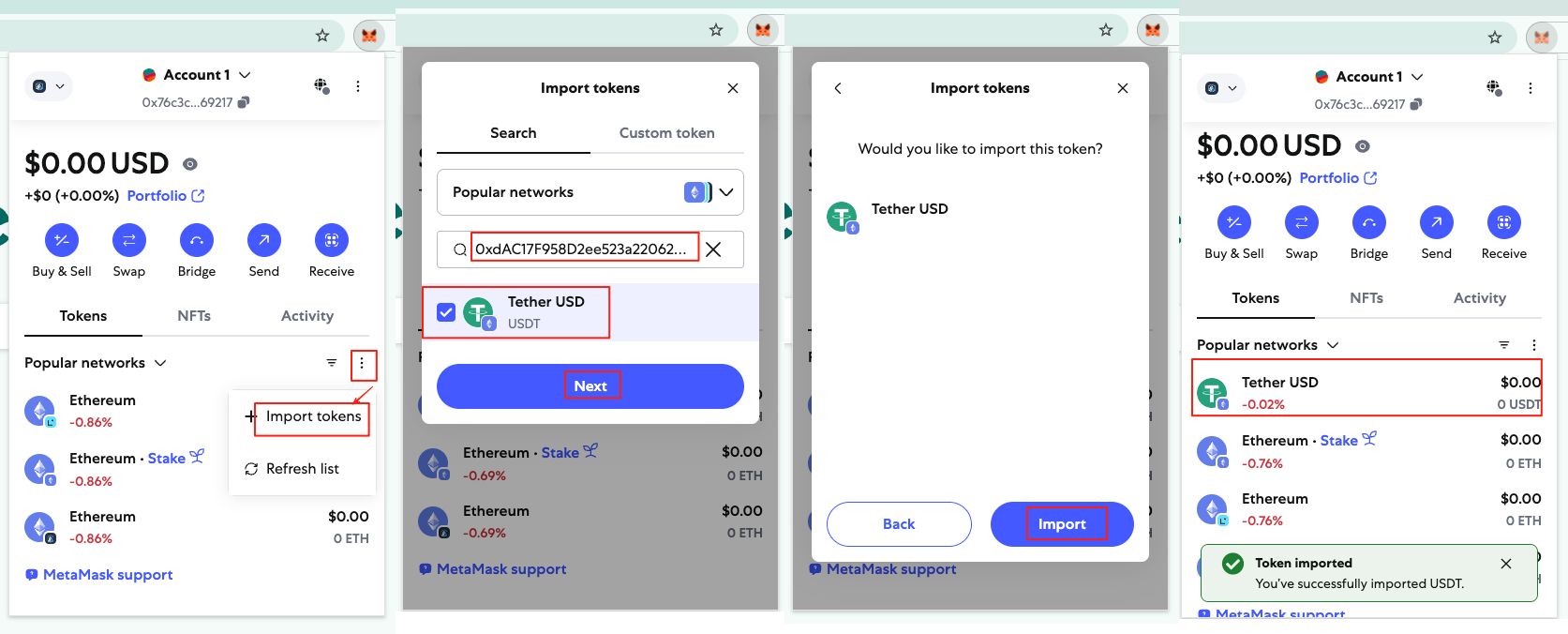Click Buy & Sell icon in leftmost wallet
The width and height of the screenshot is (1568, 634).
click(62, 241)
